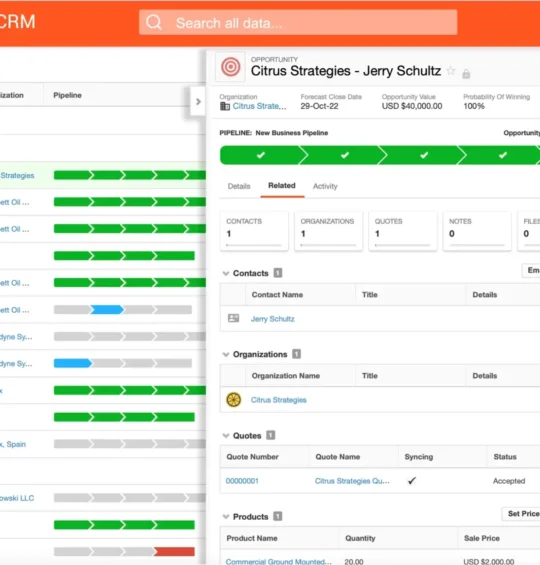Click the organization building icon
This screenshot has width=540, height=565.
click(225, 106)
